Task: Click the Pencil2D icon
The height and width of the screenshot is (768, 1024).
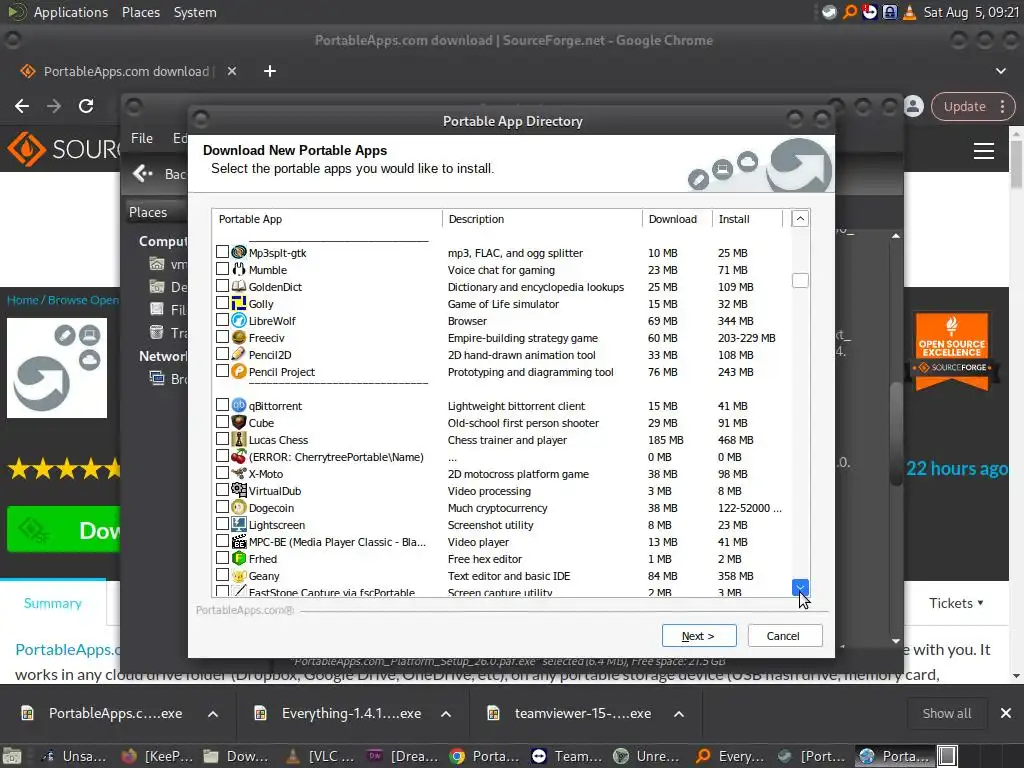Action: click(x=239, y=354)
